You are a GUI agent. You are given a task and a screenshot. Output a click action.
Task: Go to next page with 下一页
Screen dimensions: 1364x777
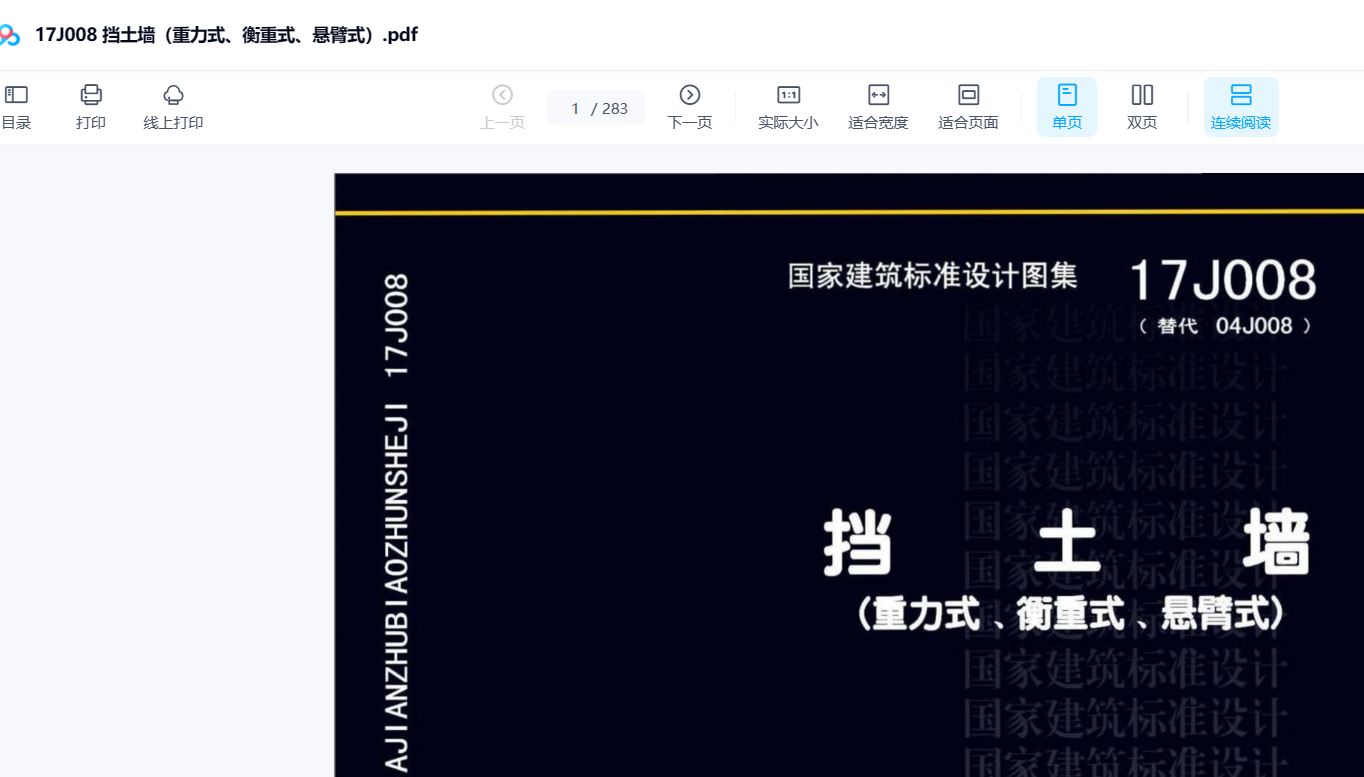pos(690,107)
